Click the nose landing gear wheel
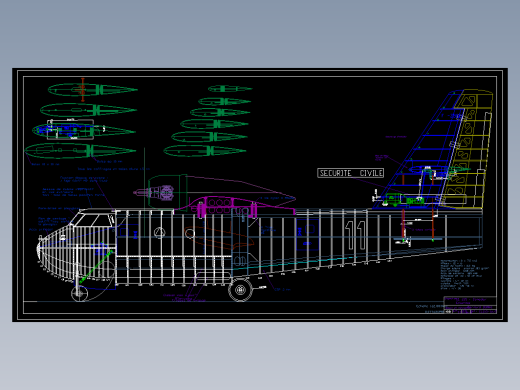The width and height of the screenshot is (520, 390). 79,293
